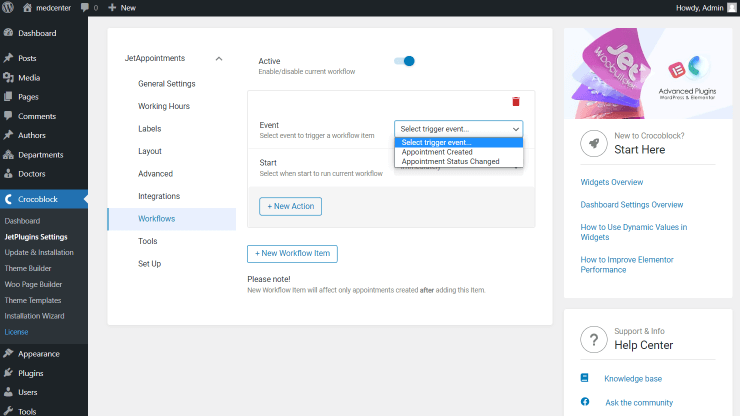The image size is (740, 416).
Task: Click the plus New icon in admin bar
Action: (x=112, y=8)
